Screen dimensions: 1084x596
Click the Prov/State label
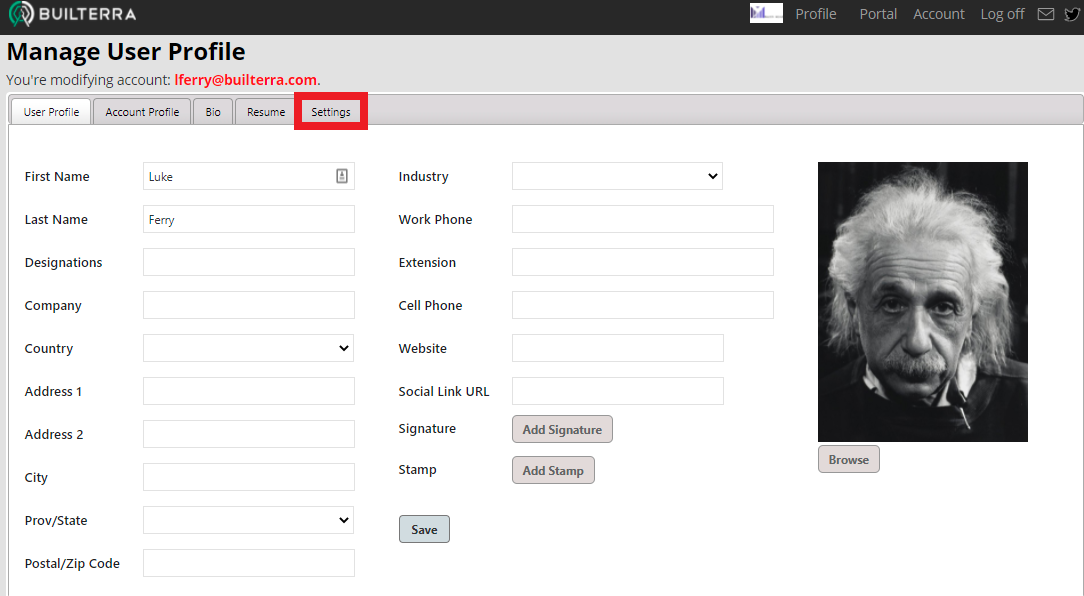[x=56, y=521]
